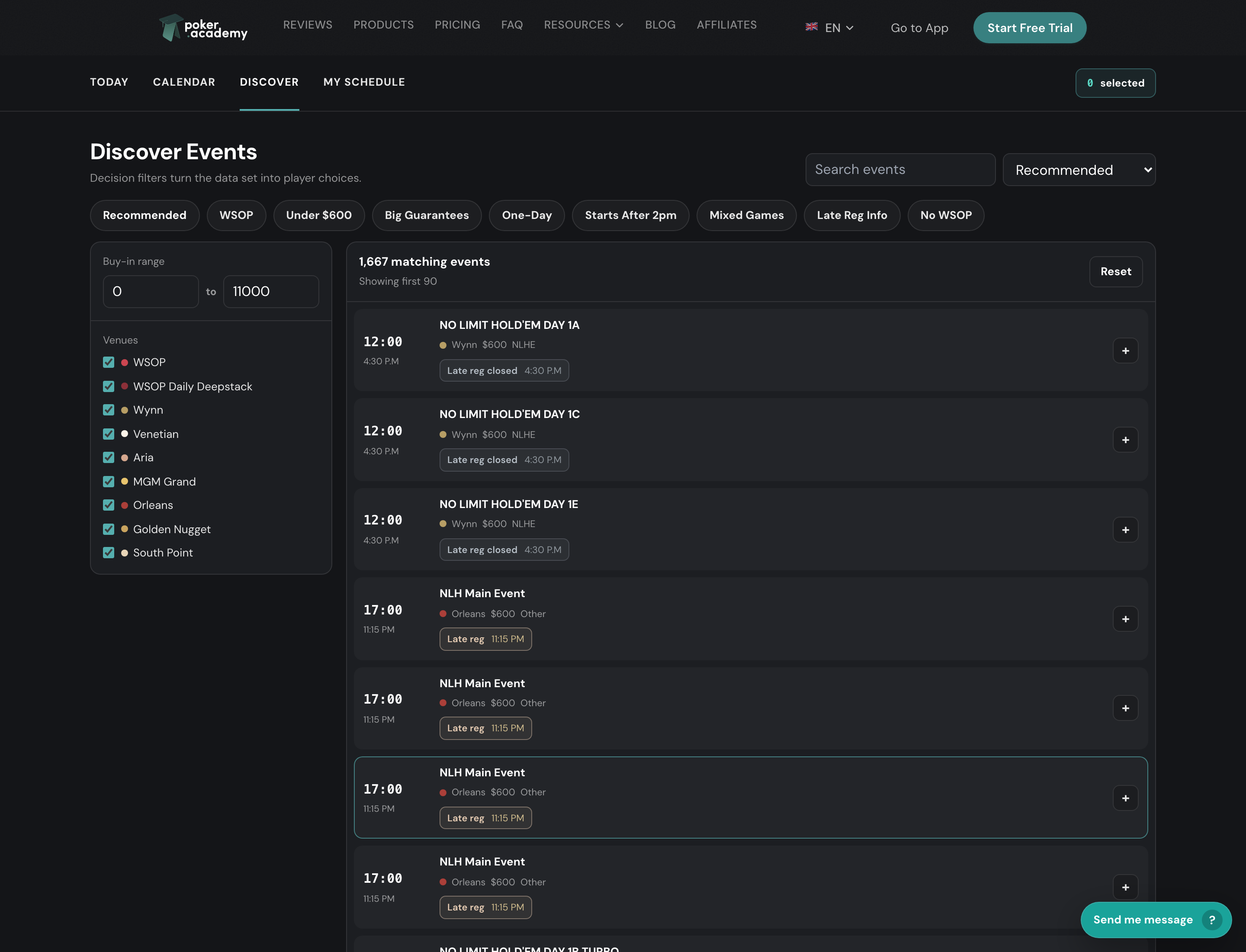Click the maximum buy-in field showing 11000
The image size is (1246, 952).
click(271, 291)
